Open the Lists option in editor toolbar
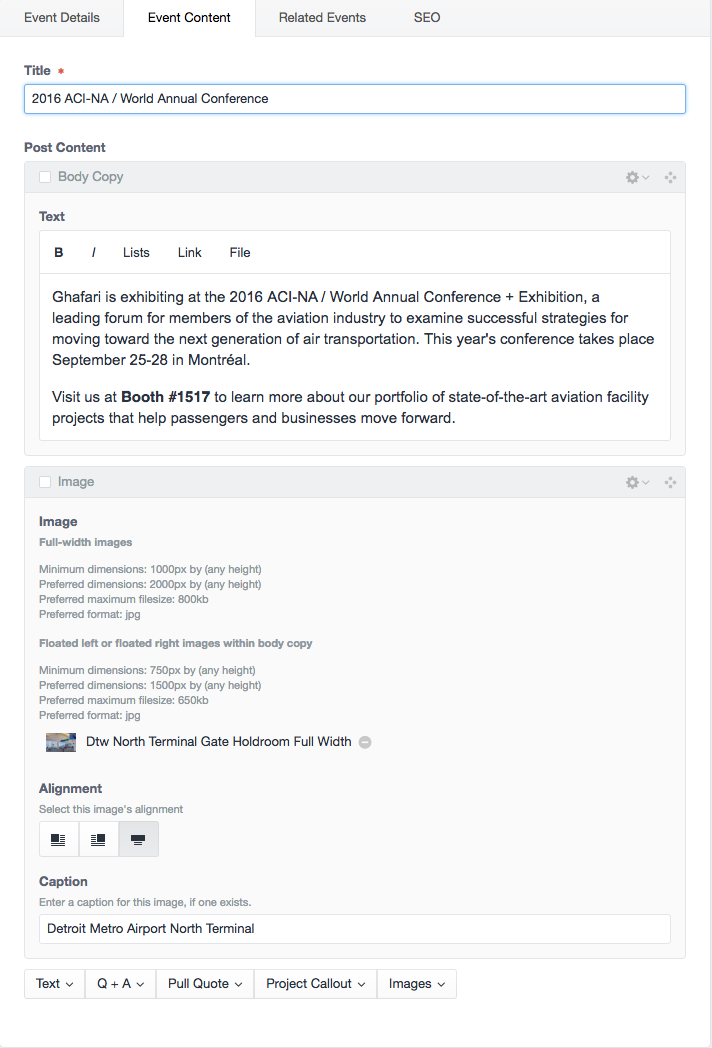Screen dimensions: 712x1048 [136, 253]
